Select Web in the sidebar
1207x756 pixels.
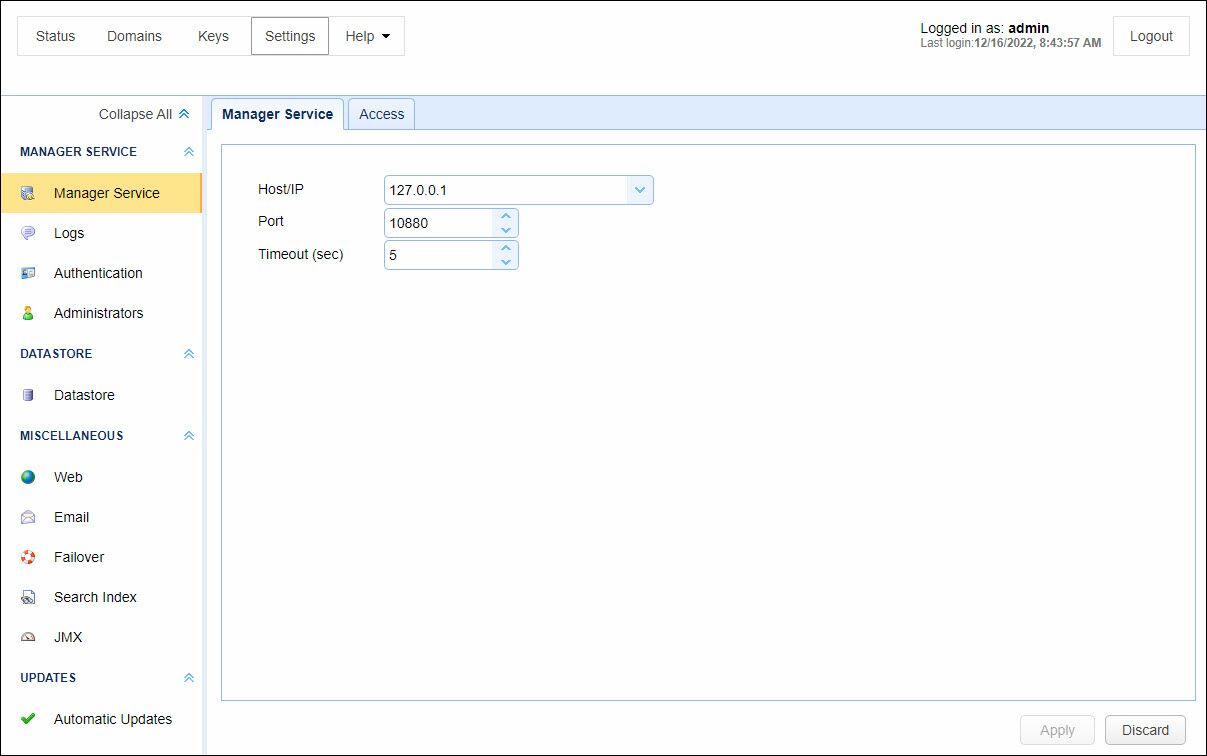(101, 477)
